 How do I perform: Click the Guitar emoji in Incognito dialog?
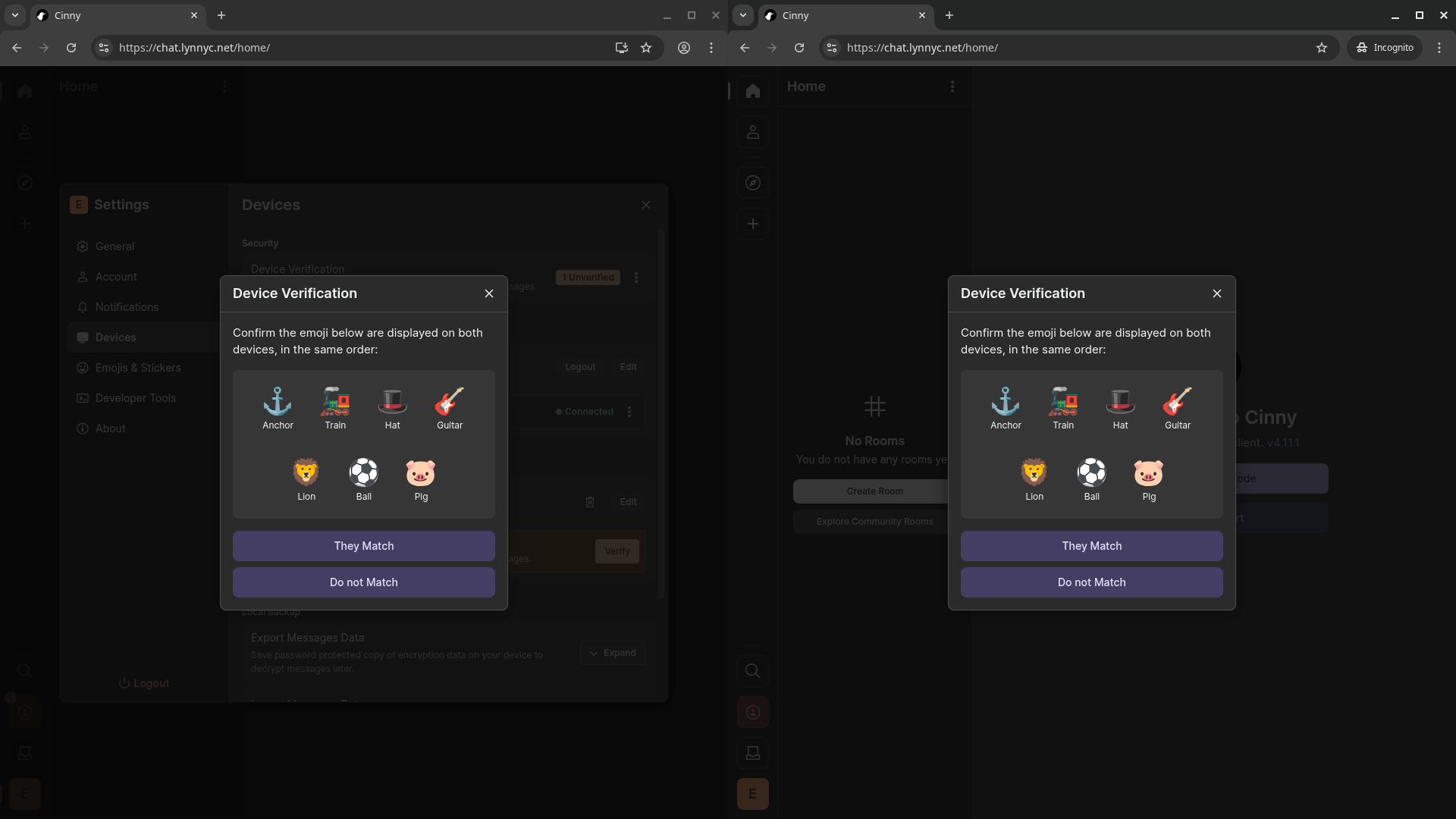(1178, 402)
